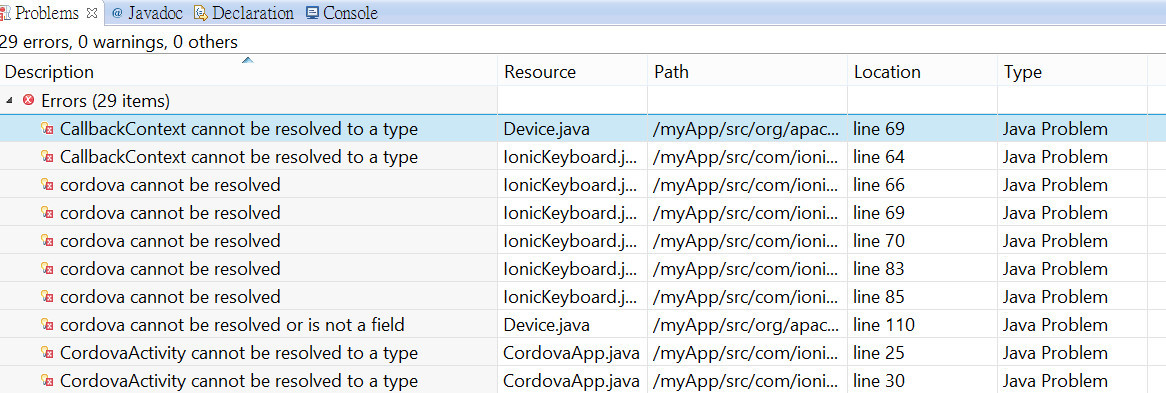Click error icon on the line 30 row
This screenshot has width=1166, height=393.
pyautogui.click(x=47, y=380)
